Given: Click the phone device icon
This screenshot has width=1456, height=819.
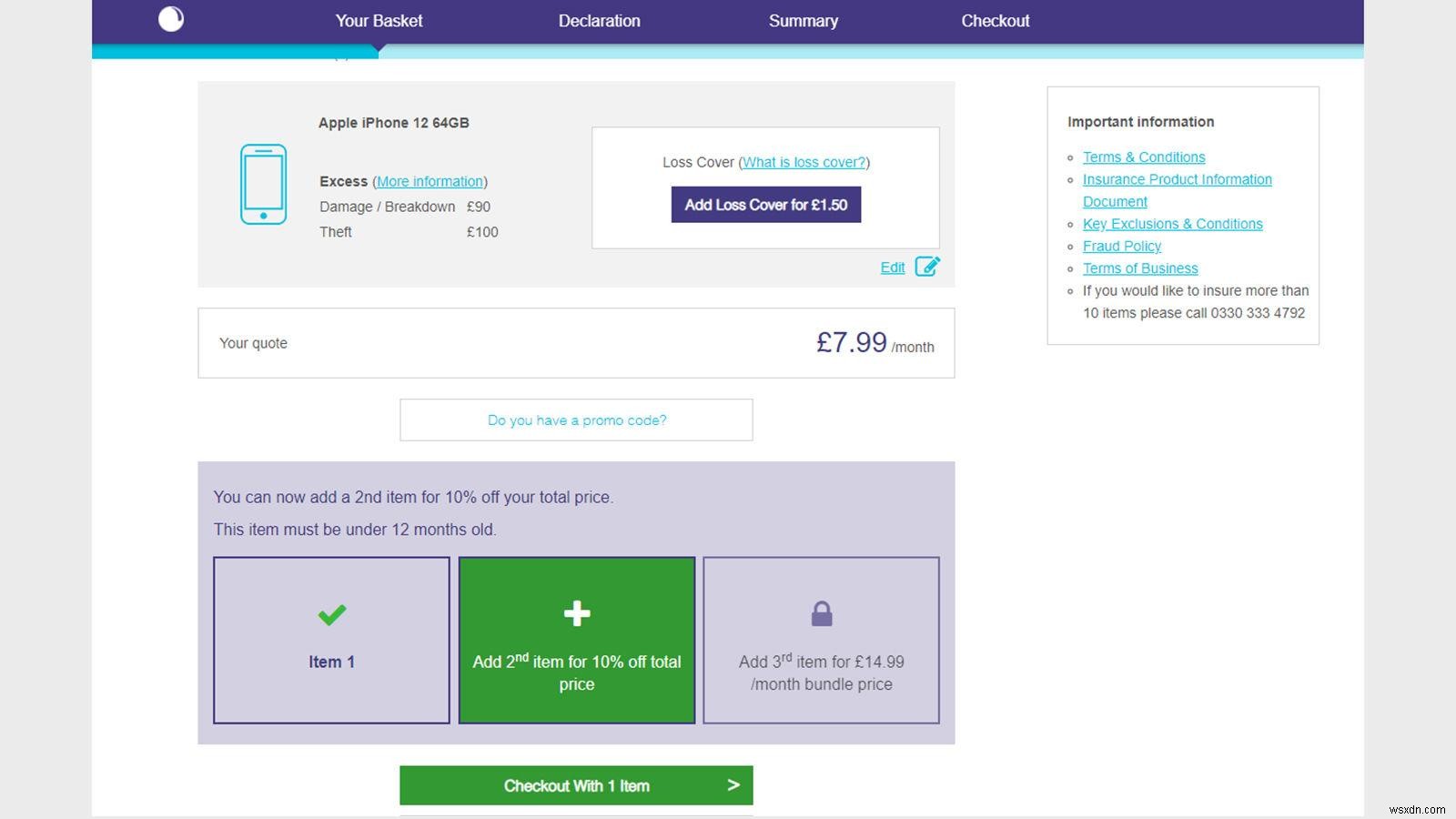Looking at the screenshot, I should click(x=263, y=184).
